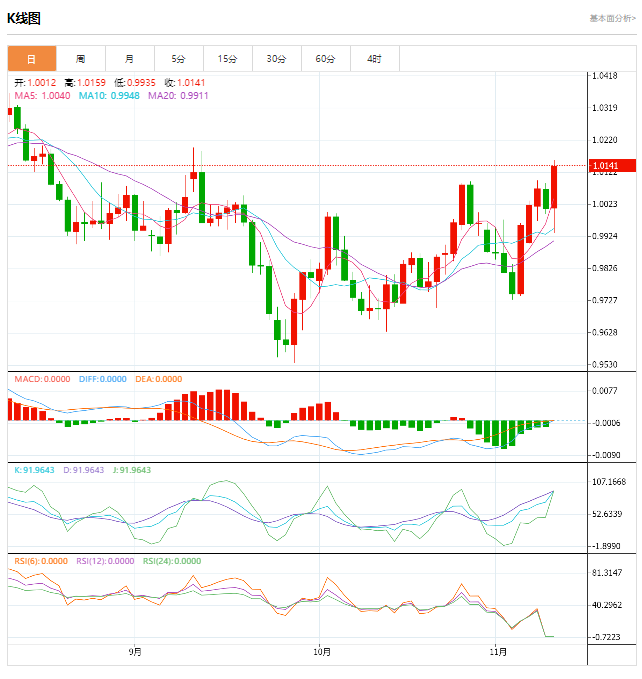Click the 收: 1.0141 close price text
Image resolution: width=642 pixels, height=679 pixels.
(185, 82)
